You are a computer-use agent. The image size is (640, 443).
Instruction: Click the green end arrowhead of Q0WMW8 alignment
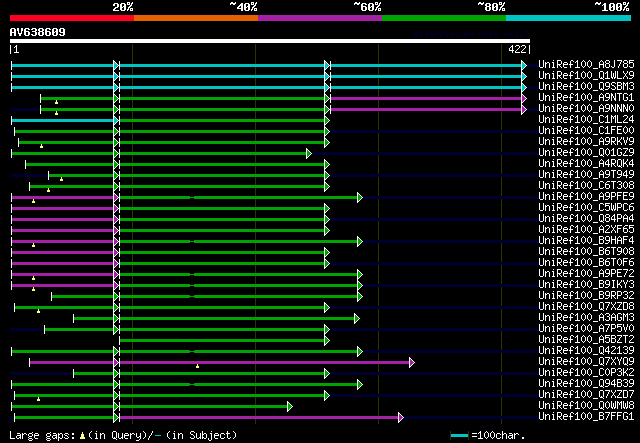290,406
